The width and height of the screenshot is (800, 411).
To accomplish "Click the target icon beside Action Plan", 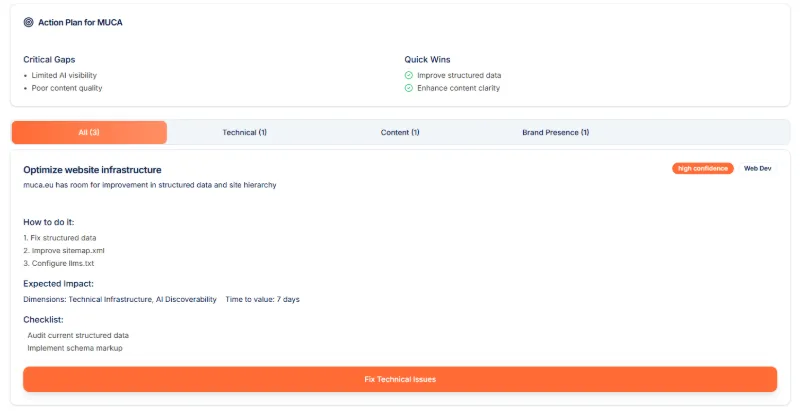I will [28, 22].
